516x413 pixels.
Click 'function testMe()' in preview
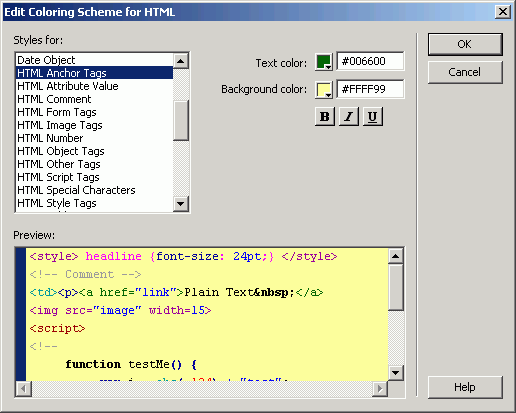[x=124, y=364]
